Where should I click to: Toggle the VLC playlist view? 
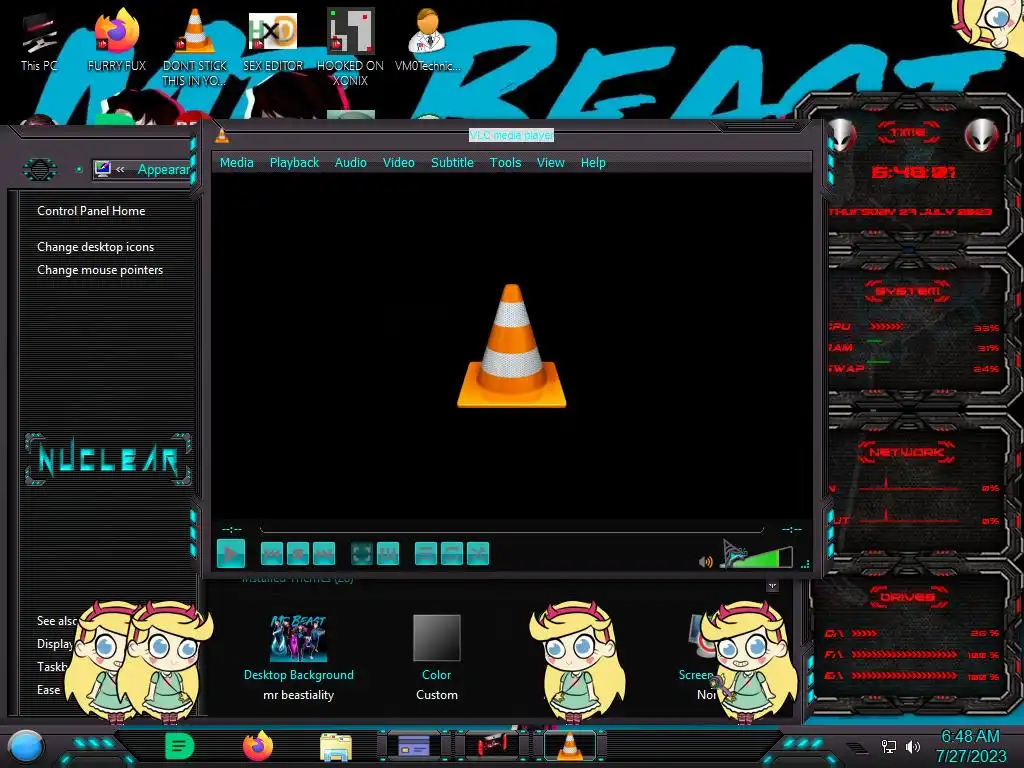(426, 554)
